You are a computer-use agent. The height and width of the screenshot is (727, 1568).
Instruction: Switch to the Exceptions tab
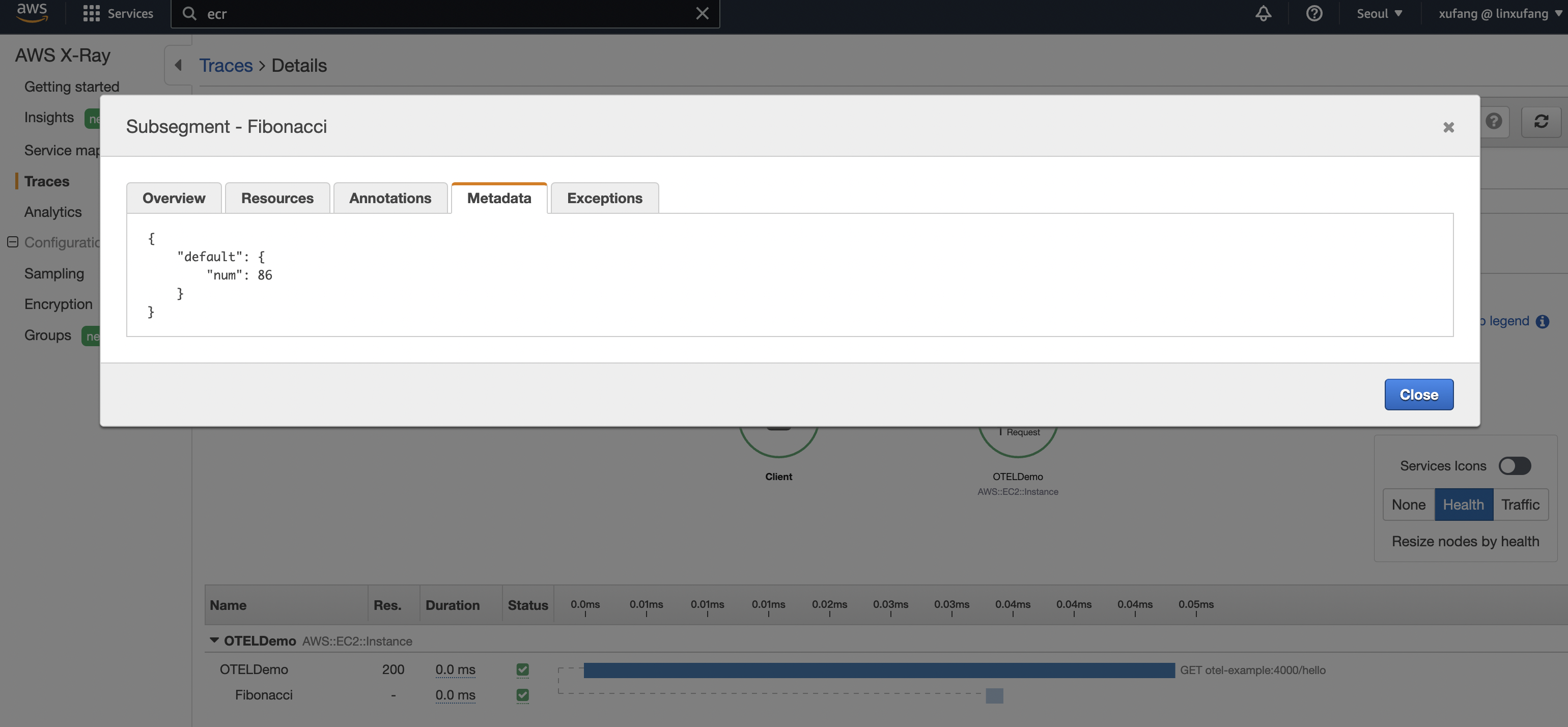(x=604, y=198)
